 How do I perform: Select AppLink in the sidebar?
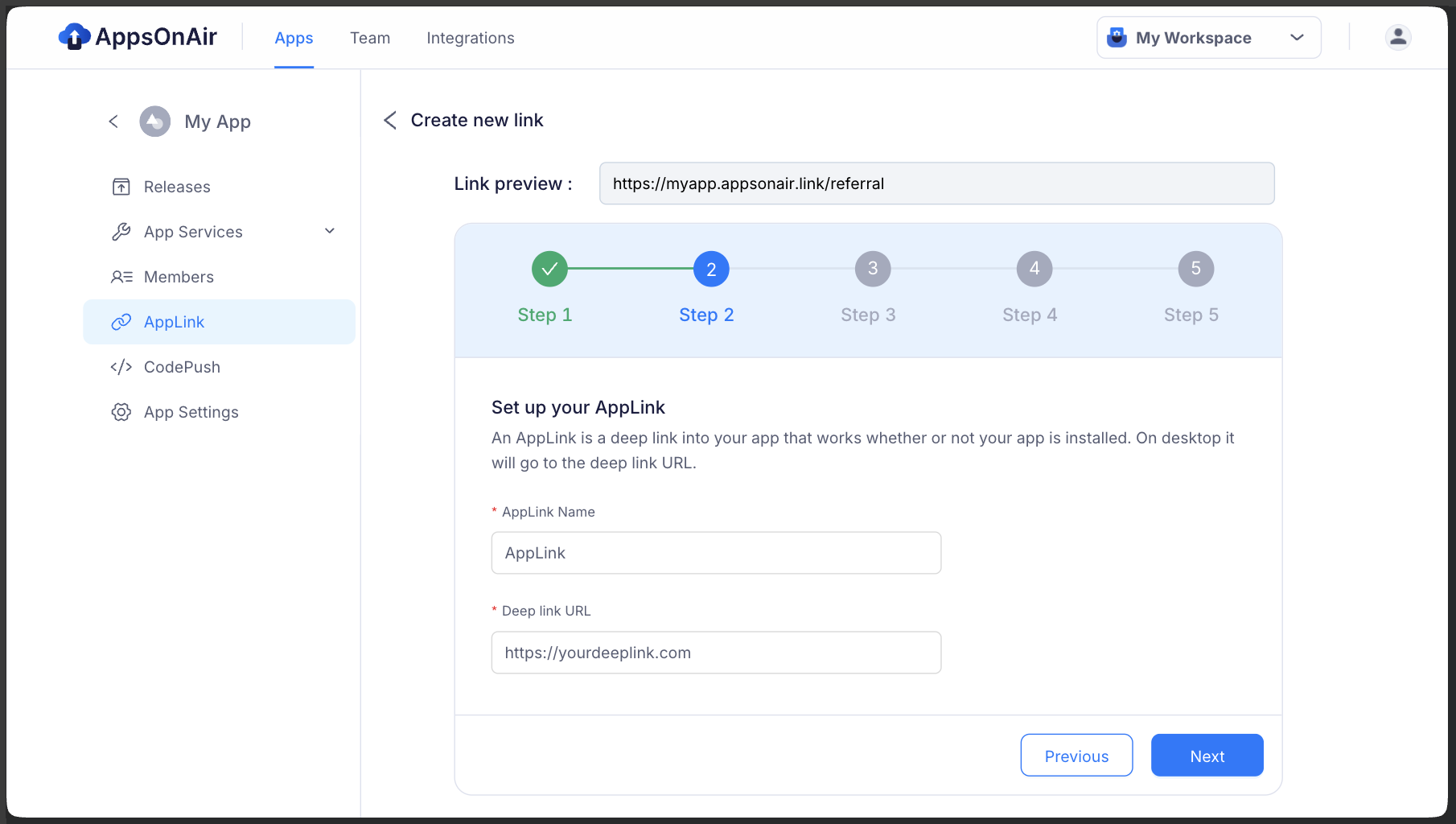[x=219, y=322]
